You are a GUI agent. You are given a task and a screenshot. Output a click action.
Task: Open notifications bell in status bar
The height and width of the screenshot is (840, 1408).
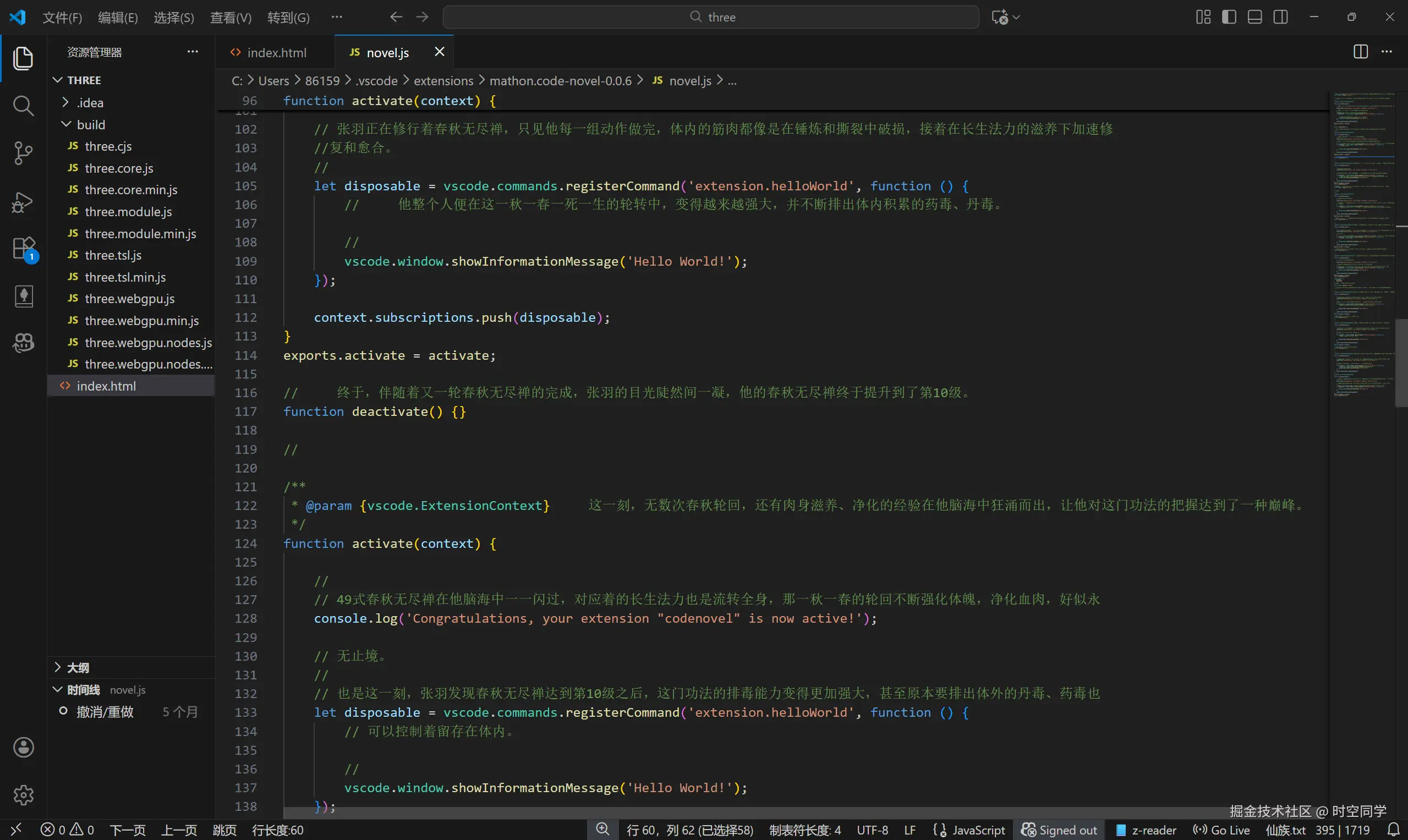(1393, 830)
